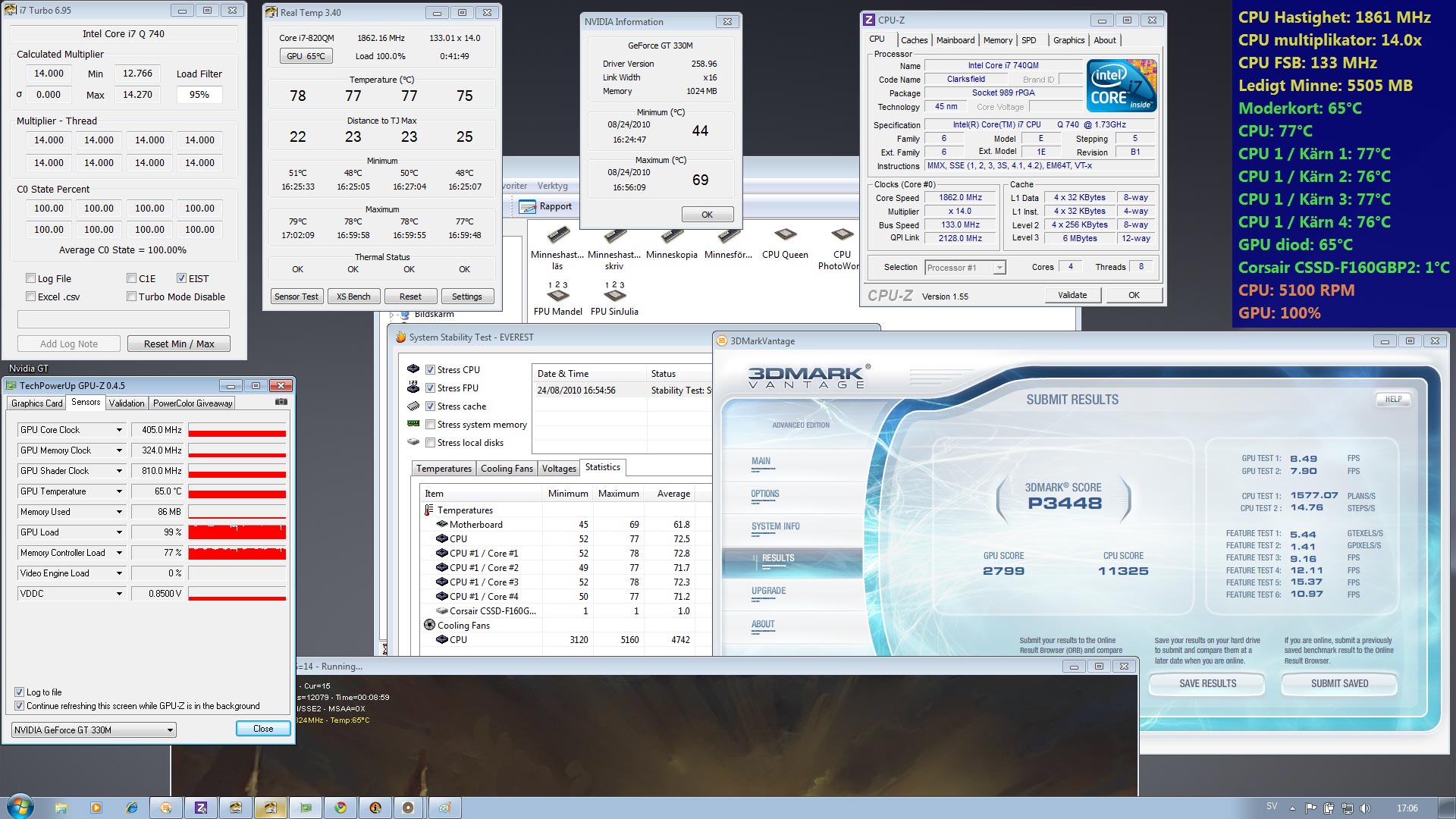Open the Minneshast... läs benchmark icon
The height and width of the screenshot is (819, 1456).
(557, 248)
